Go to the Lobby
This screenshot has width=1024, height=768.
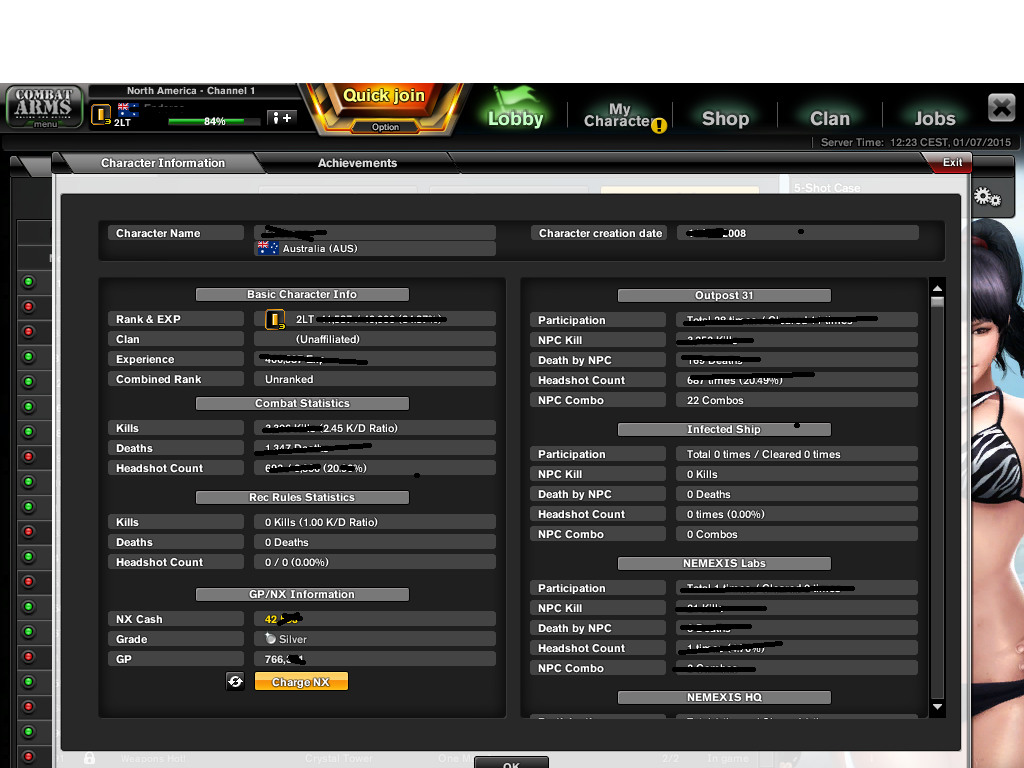515,118
